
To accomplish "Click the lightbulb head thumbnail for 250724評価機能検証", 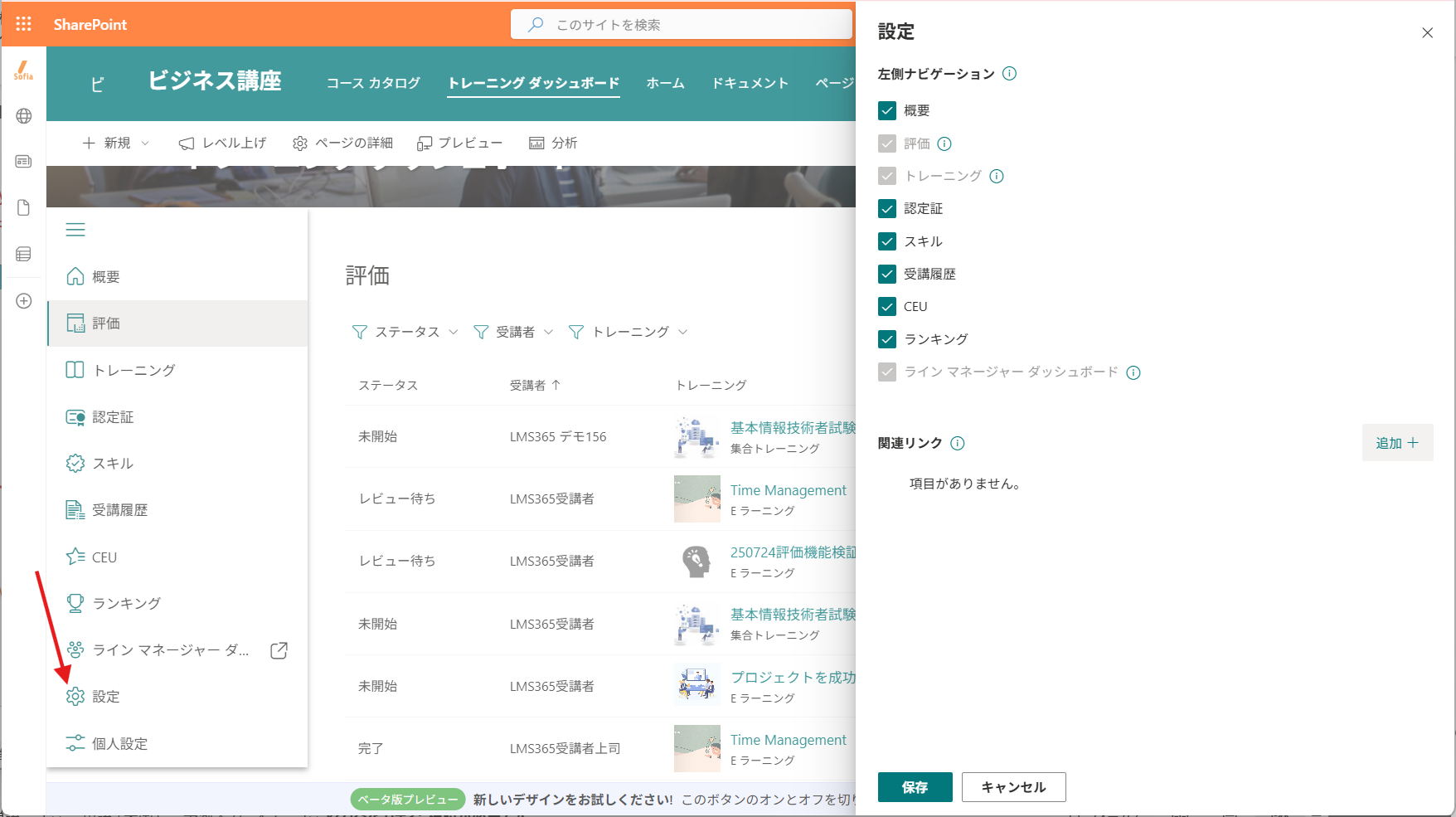I will [696, 562].
